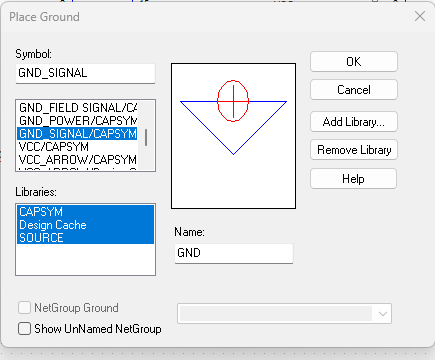The width and height of the screenshot is (435, 360).
Task: Click the OK button
Action: click(x=354, y=62)
